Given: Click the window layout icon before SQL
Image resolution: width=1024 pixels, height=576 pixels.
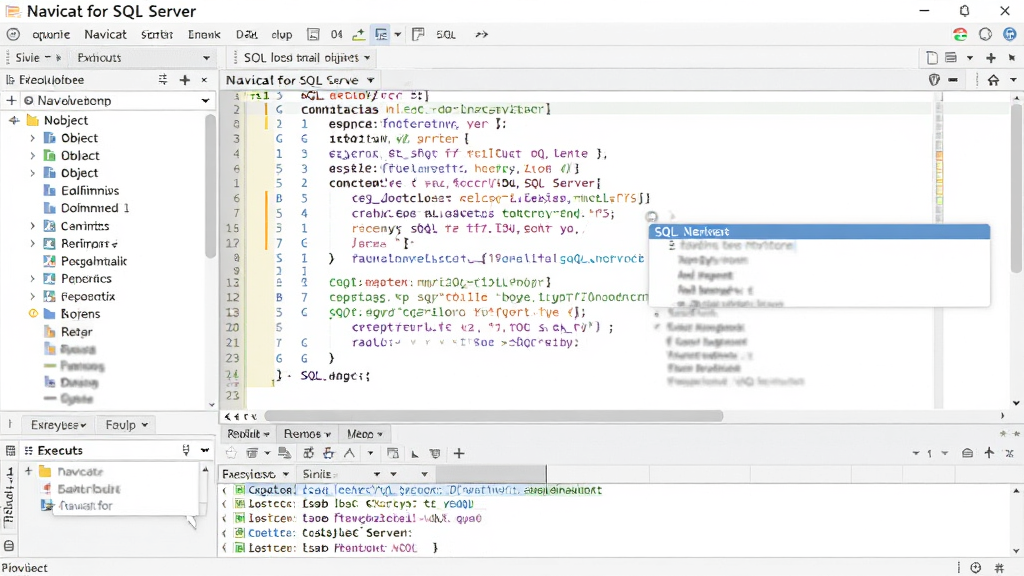Looking at the screenshot, I should click(418, 35).
